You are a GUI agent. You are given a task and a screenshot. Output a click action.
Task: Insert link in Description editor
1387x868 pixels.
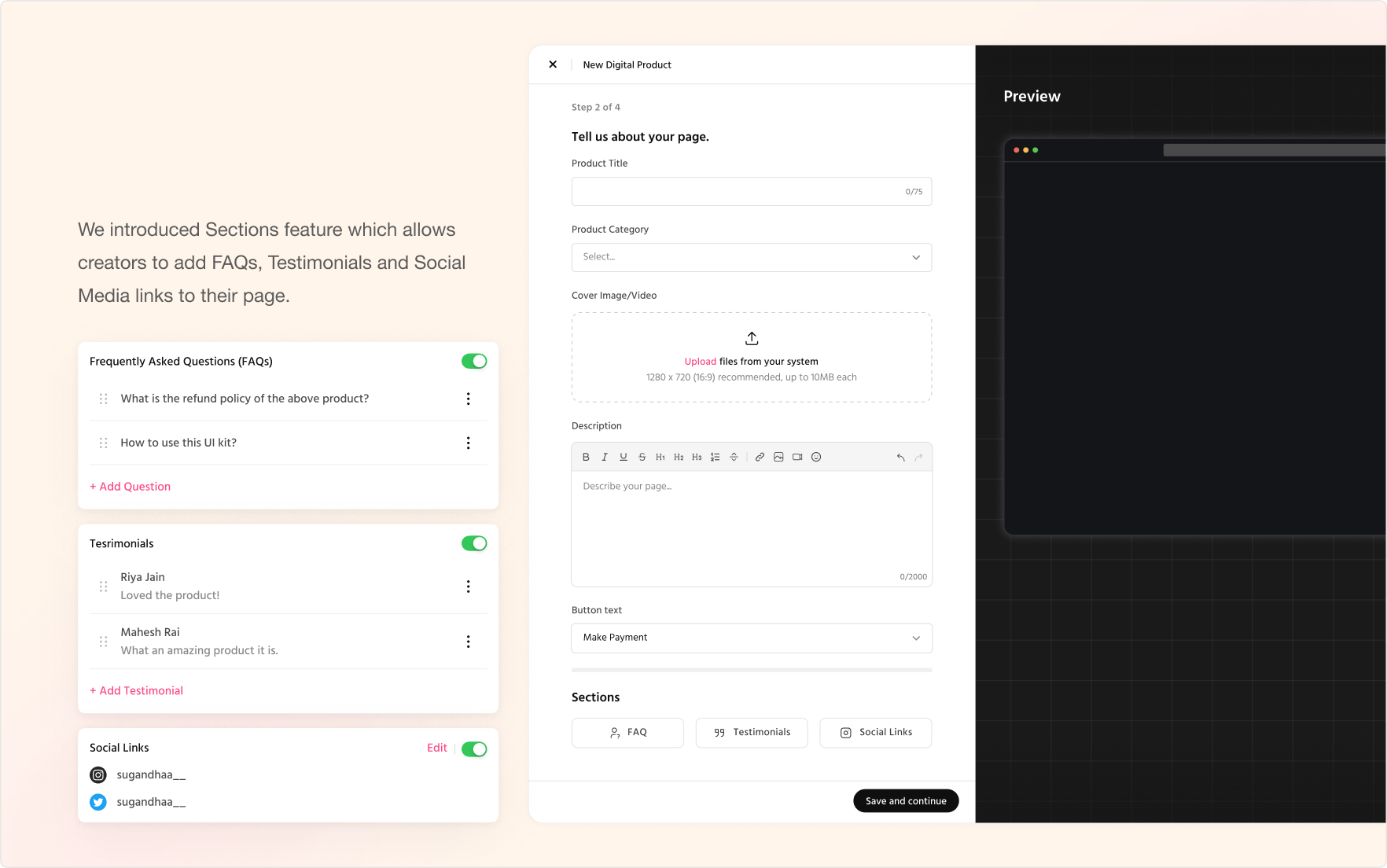[760, 457]
